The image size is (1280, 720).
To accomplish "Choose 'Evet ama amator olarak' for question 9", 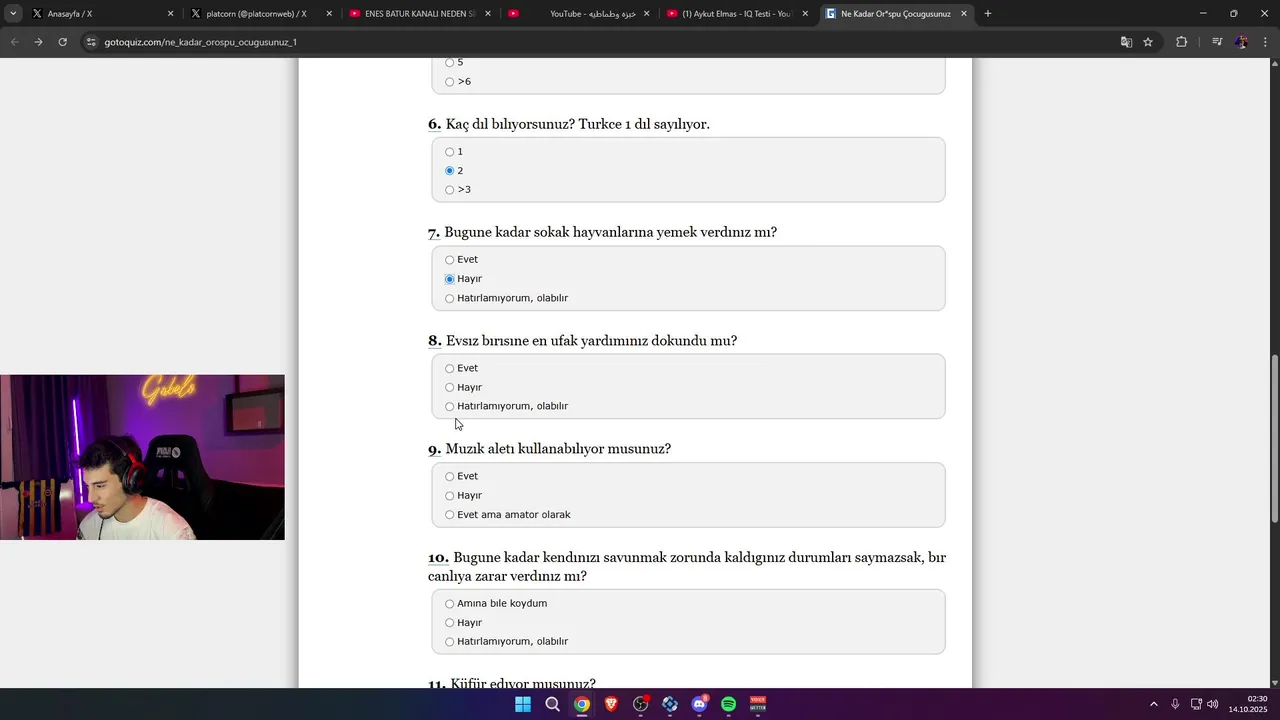I will [x=450, y=515].
